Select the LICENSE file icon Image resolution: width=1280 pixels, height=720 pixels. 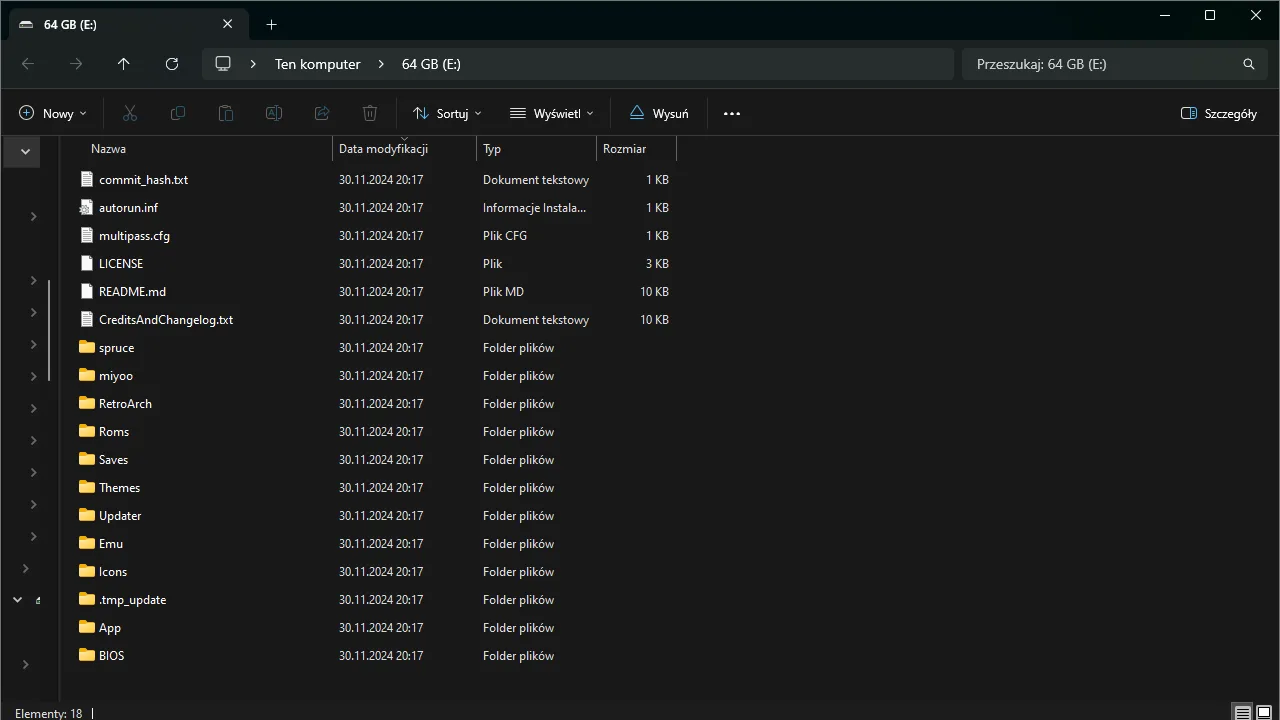pos(87,264)
